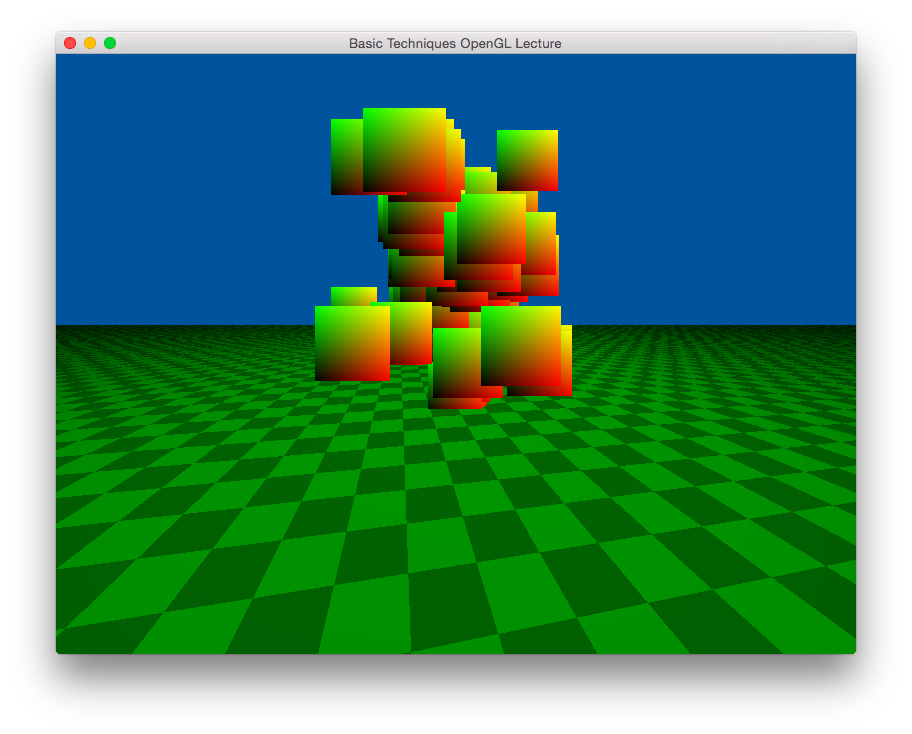Click small cube above the bottom-left front cube
Viewport: 912px width, 734px height.
point(353,296)
